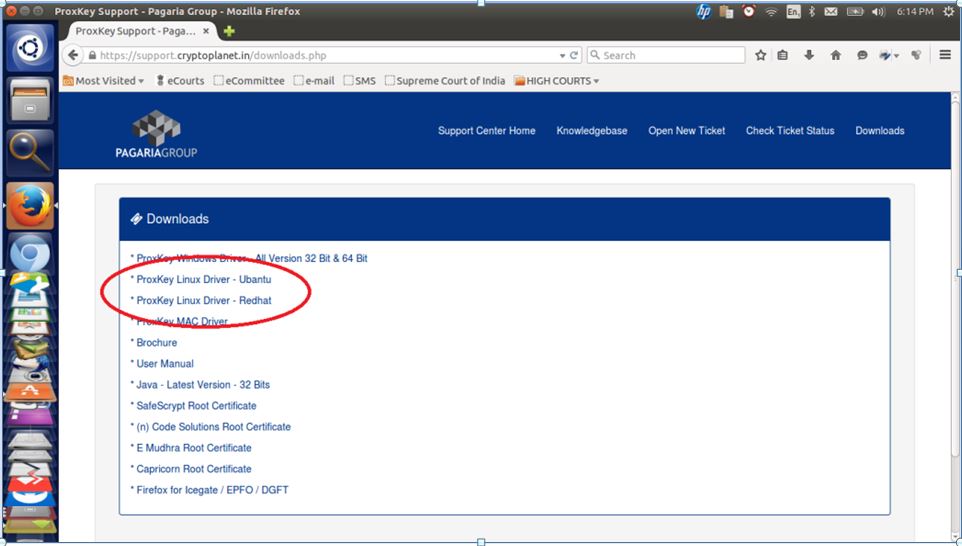
Task: Close the ProxKey Support tab
Action: tap(206, 31)
